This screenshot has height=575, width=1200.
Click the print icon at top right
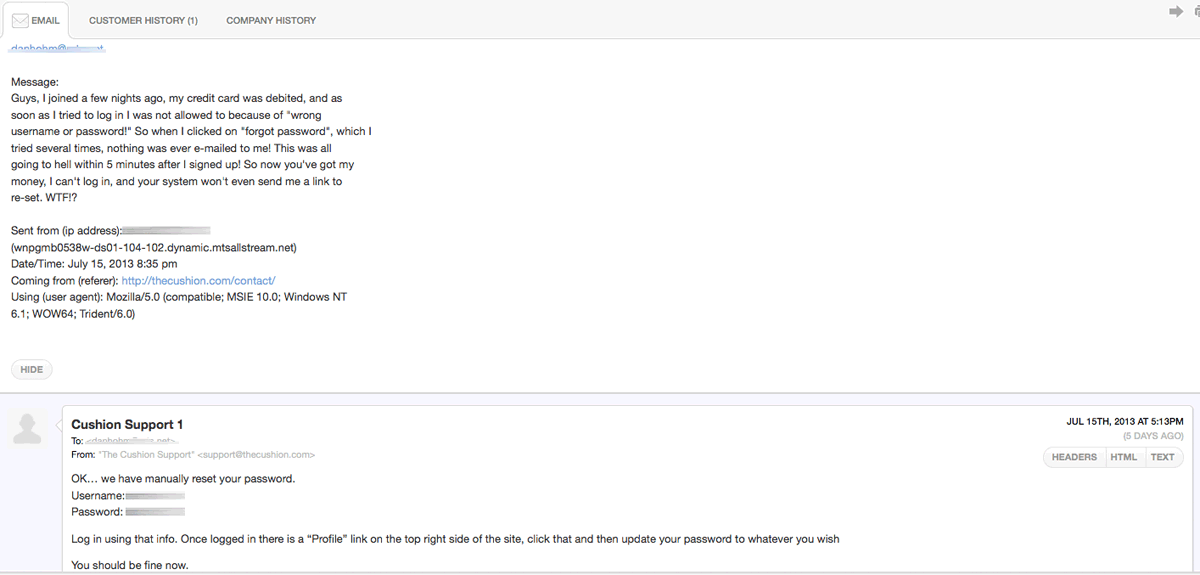pyautogui.click(x=1196, y=11)
